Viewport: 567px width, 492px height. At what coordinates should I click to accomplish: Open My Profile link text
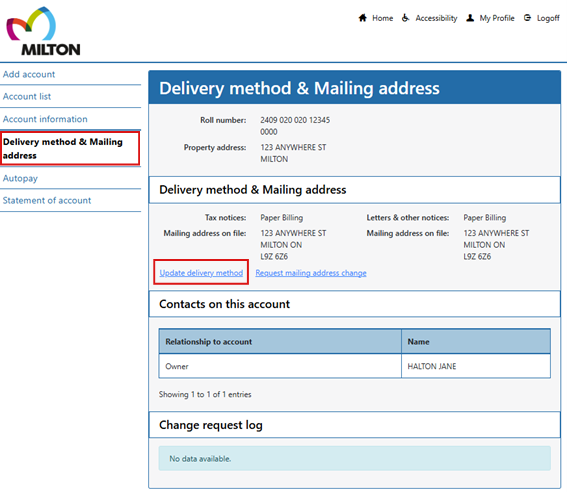[x=497, y=18]
